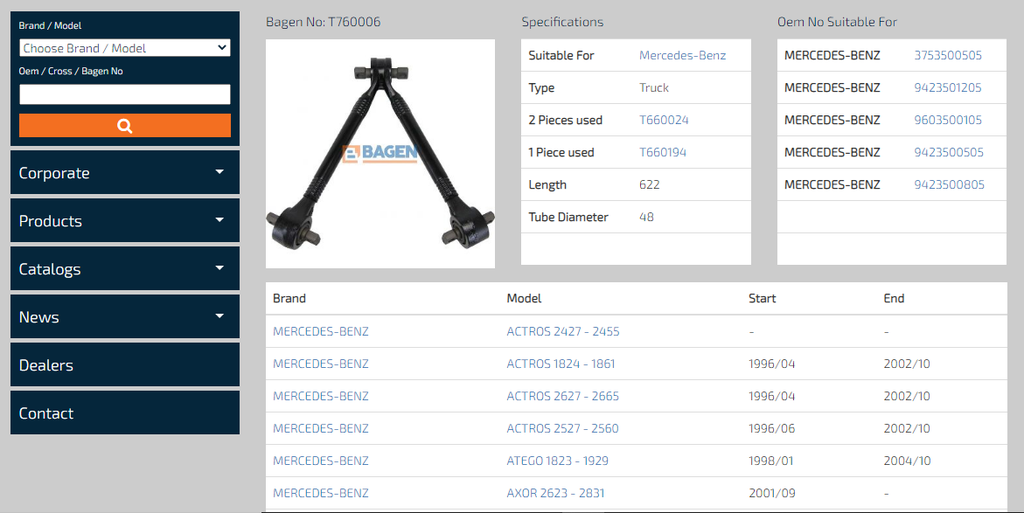
Task: Click the News dropdown arrow
Action: (x=219, y=316)
